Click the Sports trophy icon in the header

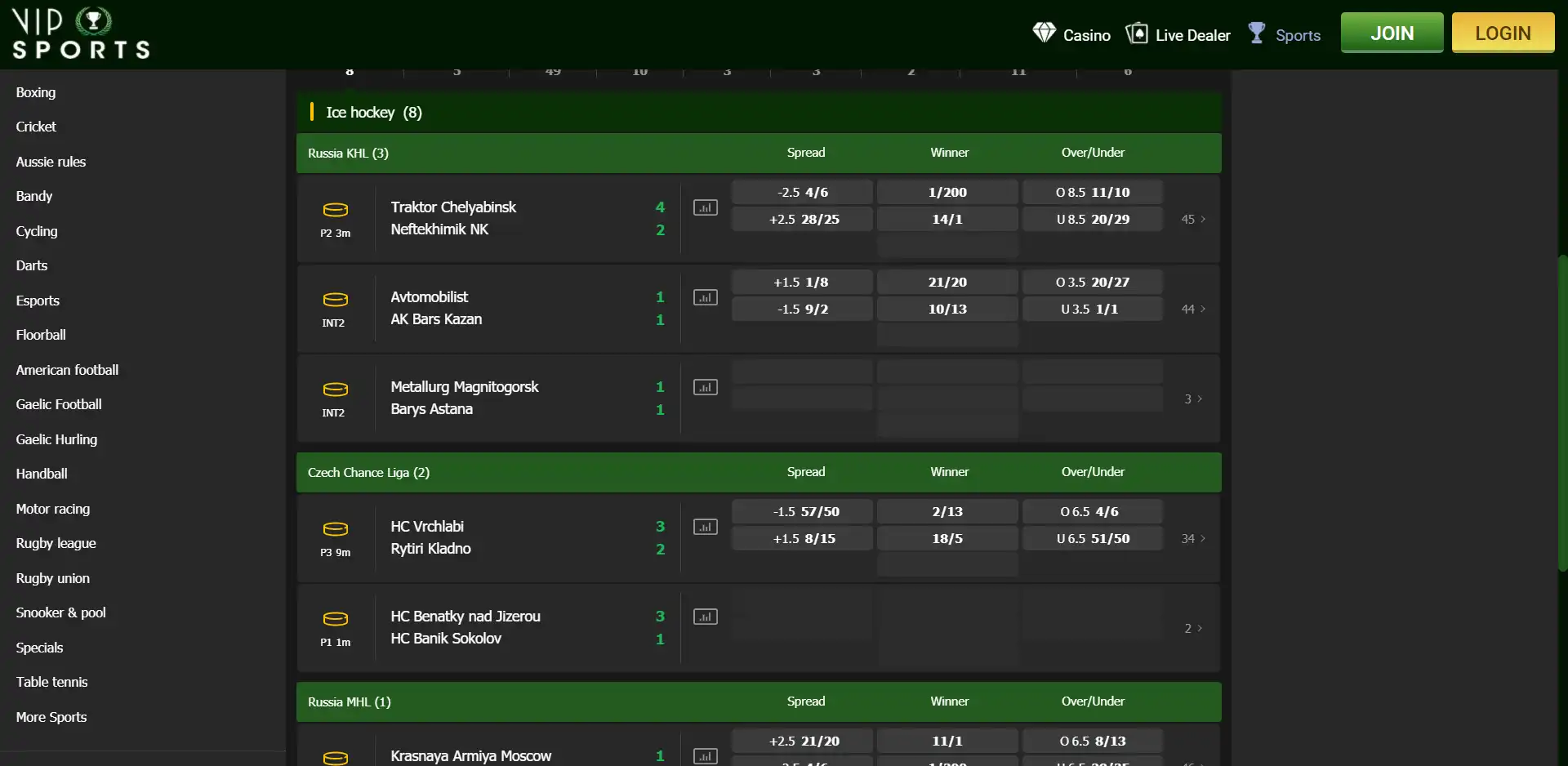click(1257, 33)
